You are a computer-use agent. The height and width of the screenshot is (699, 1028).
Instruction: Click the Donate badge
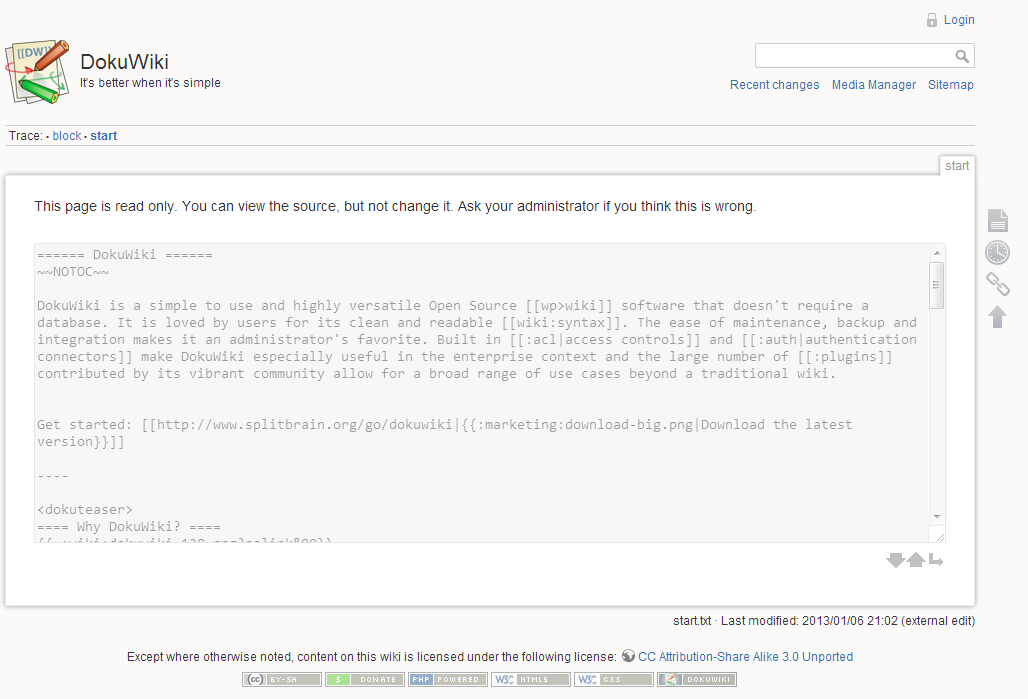tap(365, 679)
